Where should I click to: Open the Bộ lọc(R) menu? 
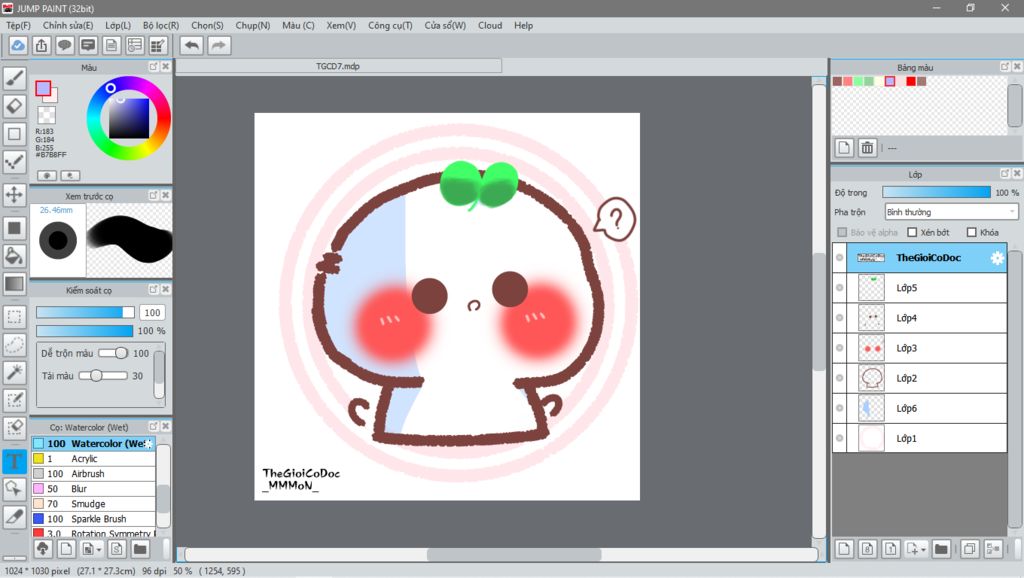pos(161,25)
